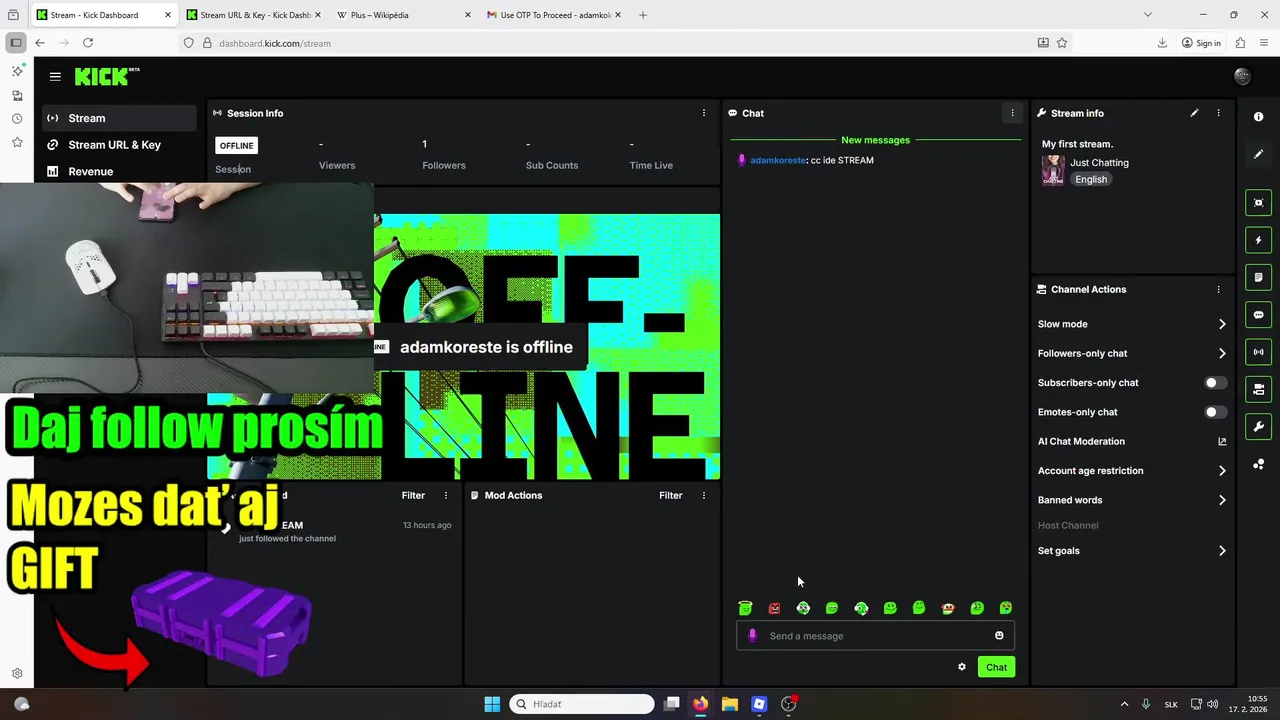Click adamkoreste username in chat
The width and height of the screenshot is (1280, 720).
pos(777,160)
